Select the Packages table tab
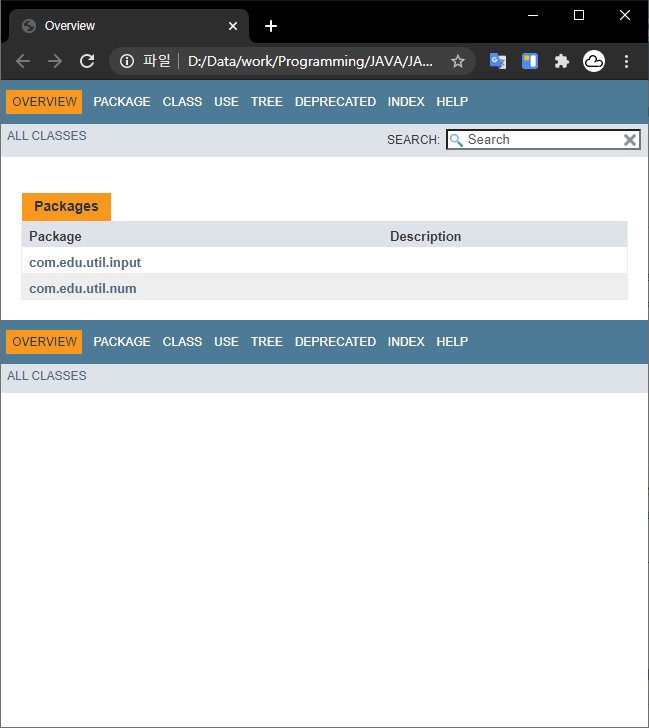The height and width of the screenshot is (728, 649). [x=66, y=207]
